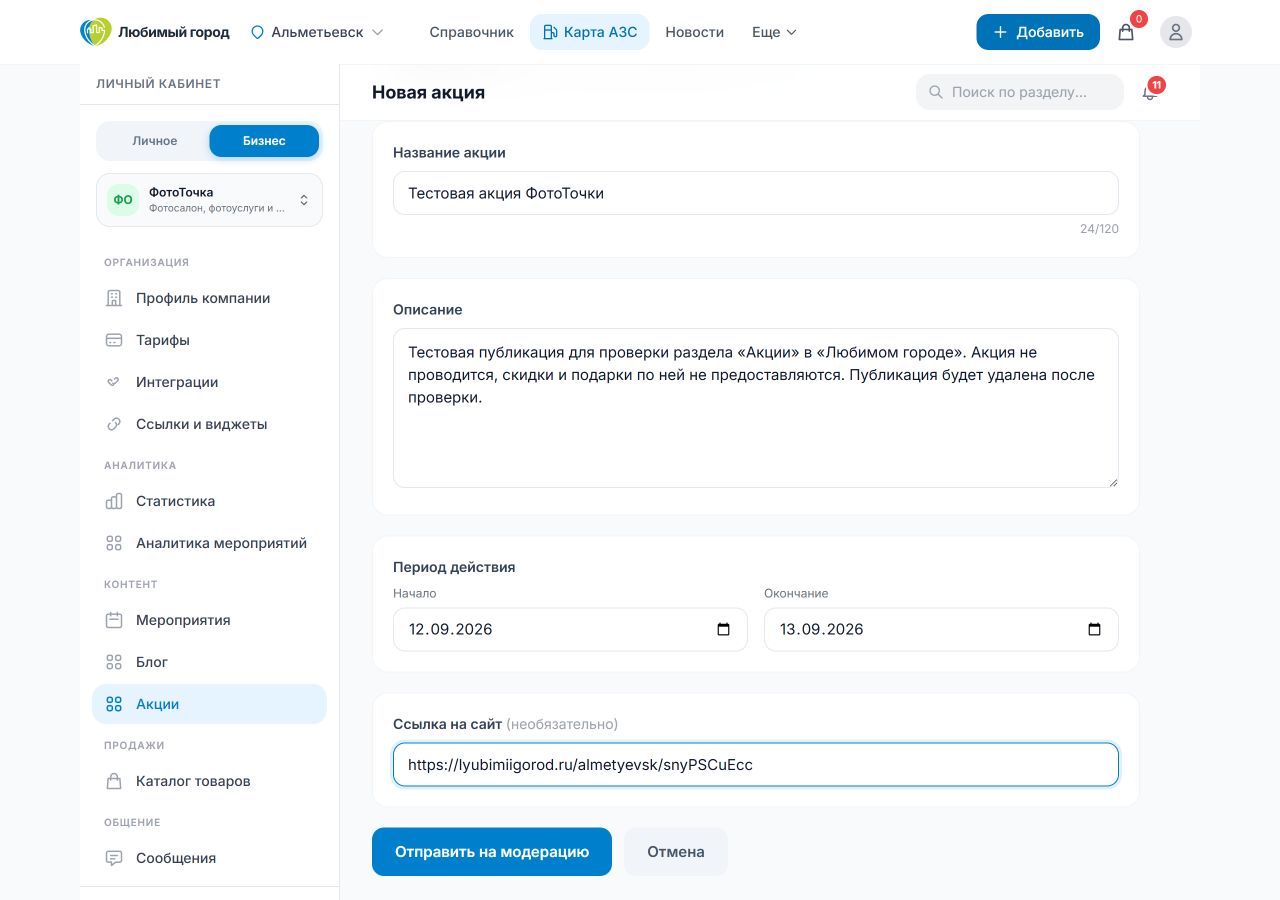Open the Альметьевск city dropdown
Screen dimensions: 1280x900
point(317,32)
